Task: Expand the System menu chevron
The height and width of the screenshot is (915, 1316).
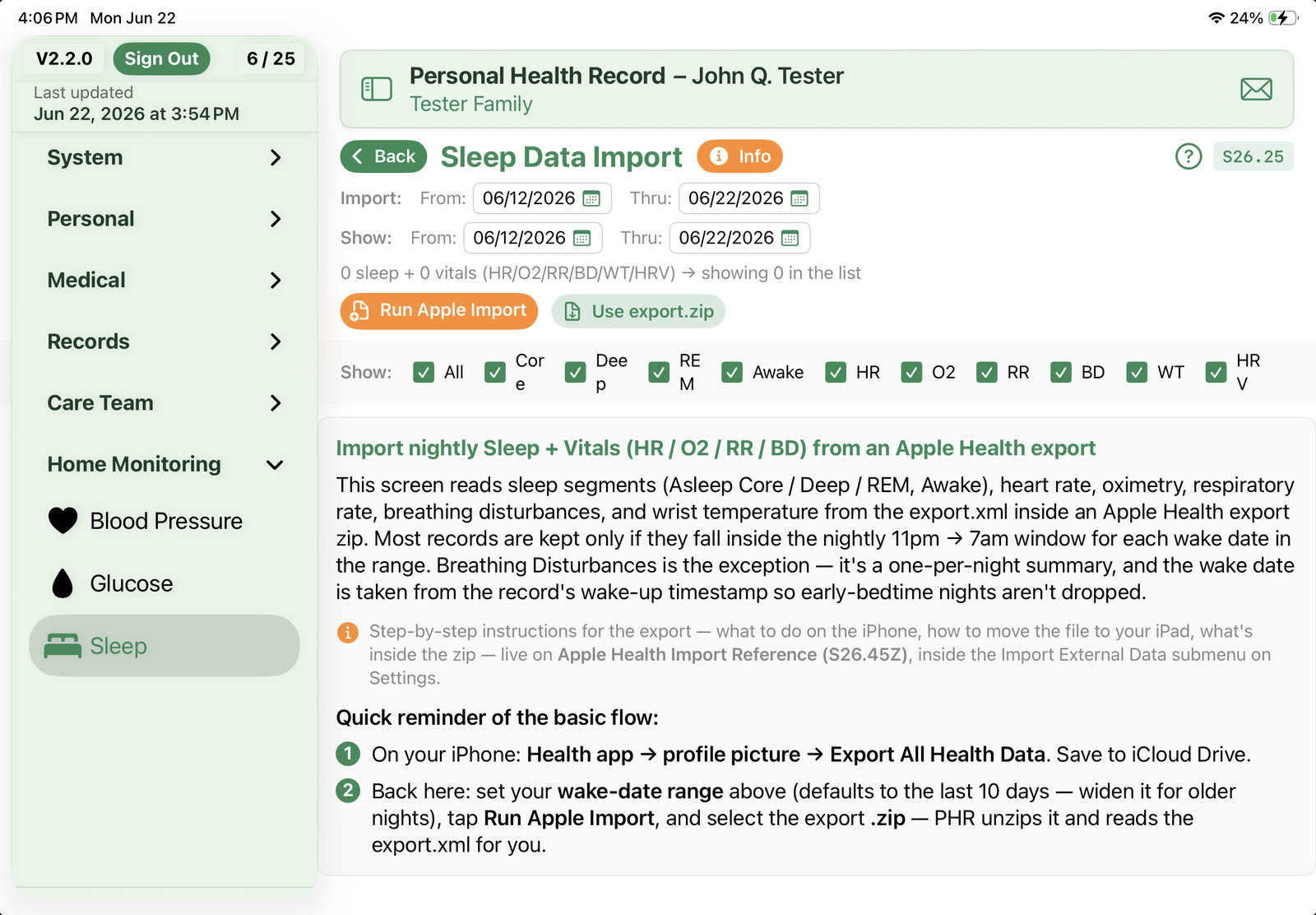Action: (276, 157)
